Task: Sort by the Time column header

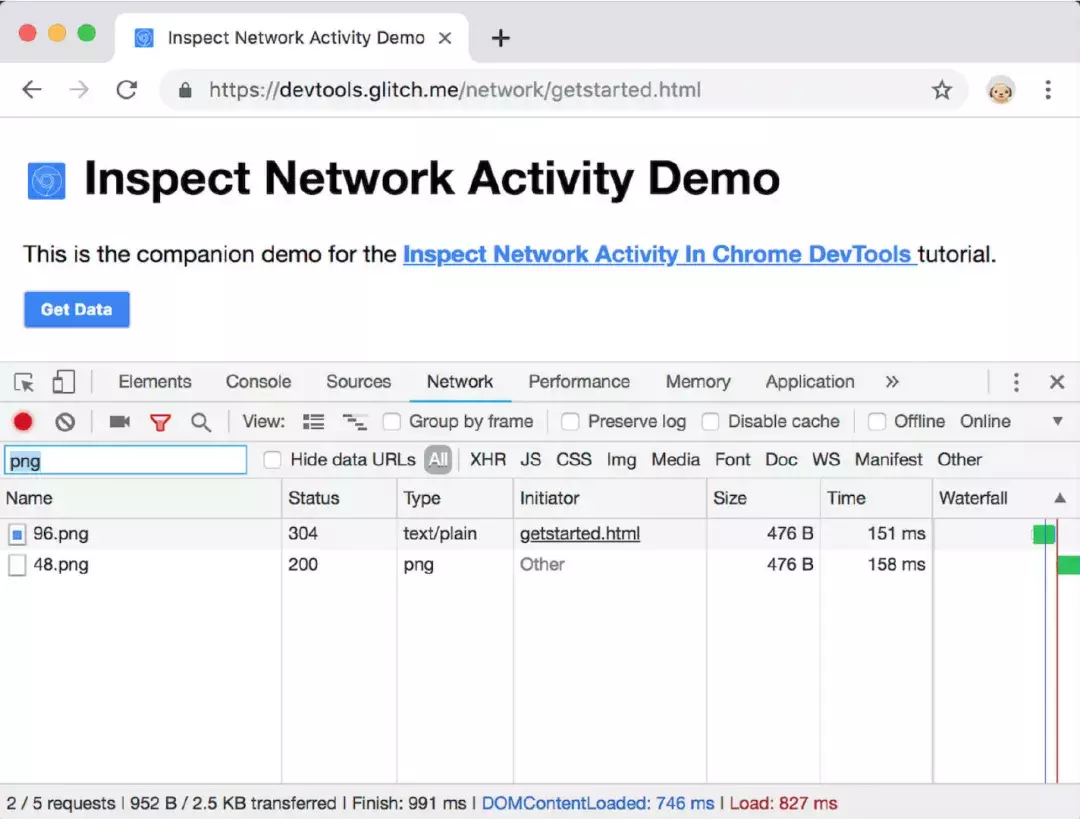Action: coord(876,498)
